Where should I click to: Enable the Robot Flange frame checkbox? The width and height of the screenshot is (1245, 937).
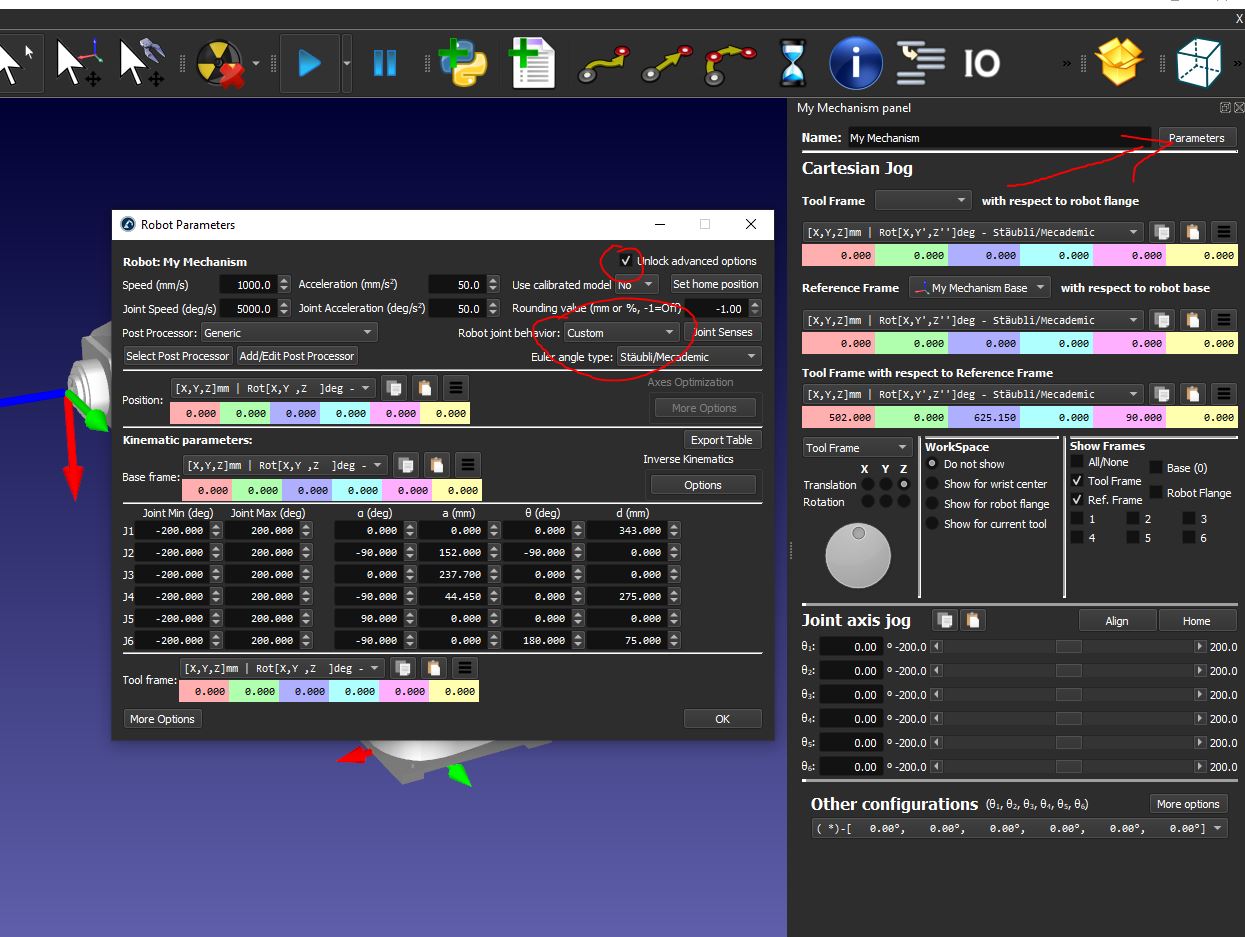coord(1156,492)
